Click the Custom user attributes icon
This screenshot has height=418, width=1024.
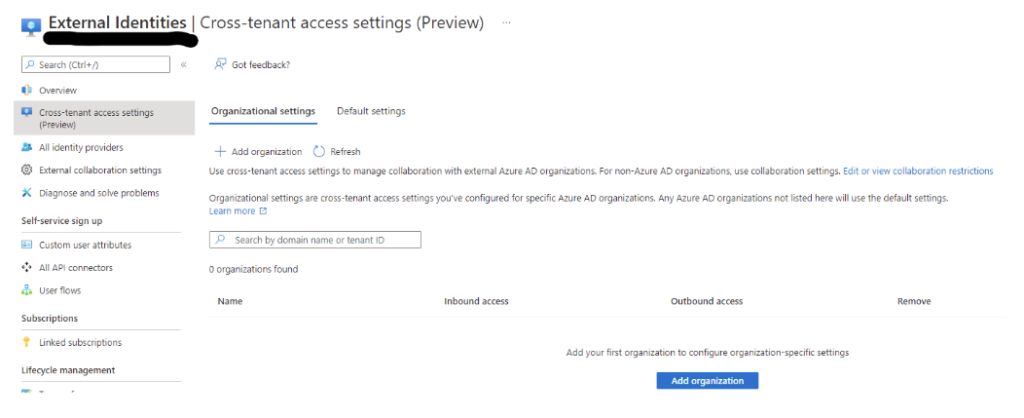click(27, 245)
